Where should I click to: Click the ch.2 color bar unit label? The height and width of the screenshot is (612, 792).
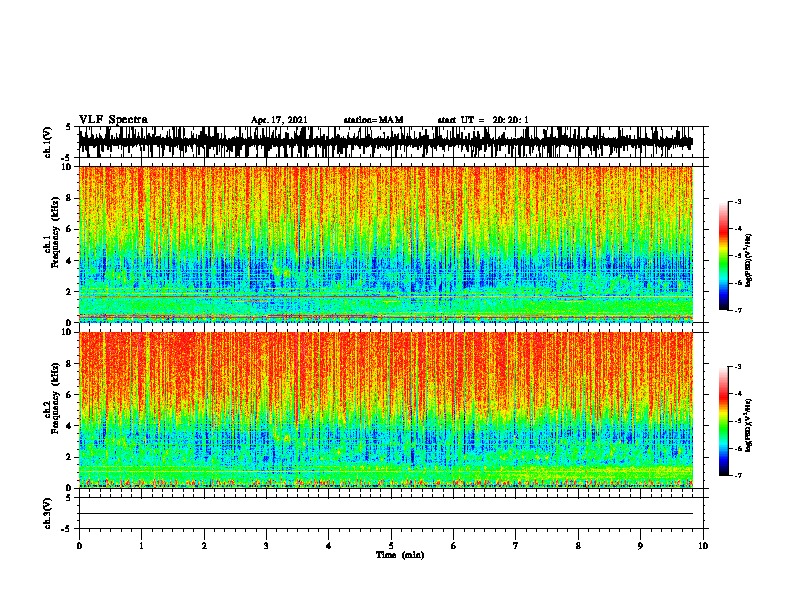(748, 425)
